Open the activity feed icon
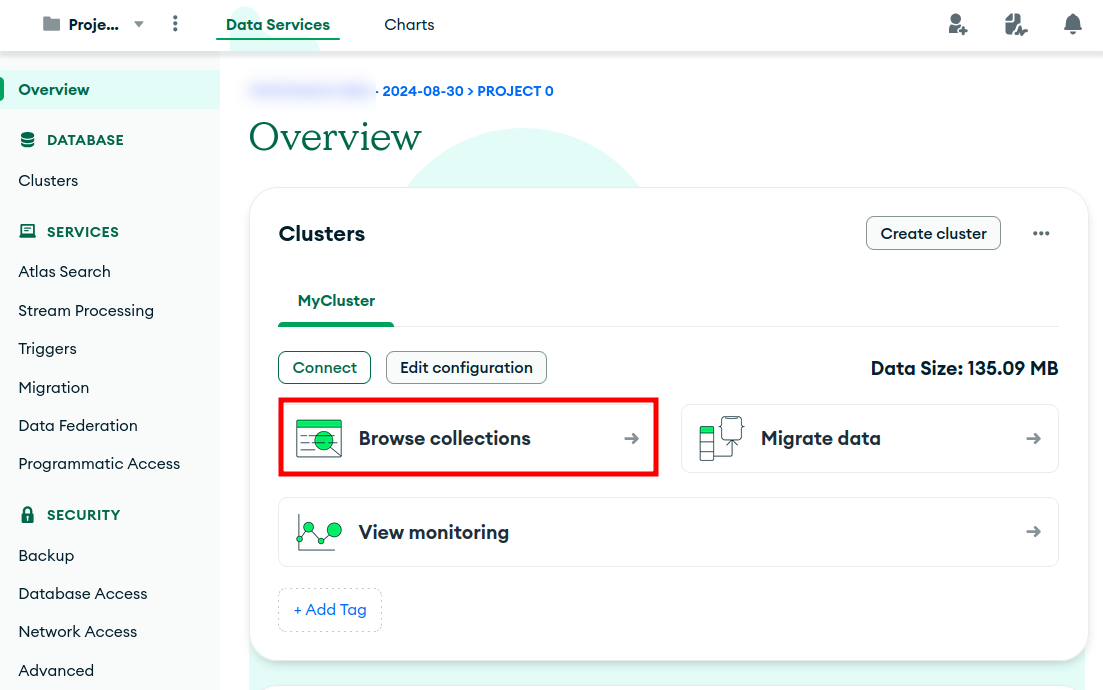The width and height of the screenshot is (1103, 690). tap(1016, 25)
